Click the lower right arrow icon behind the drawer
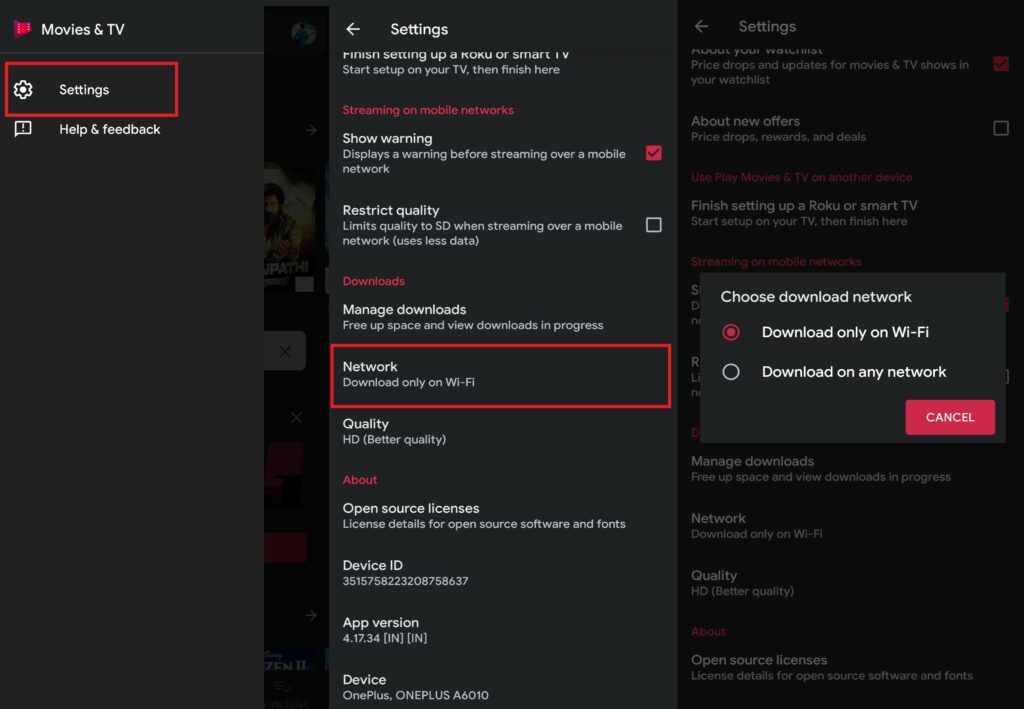The image size is (1024, 709). point(311,615)
